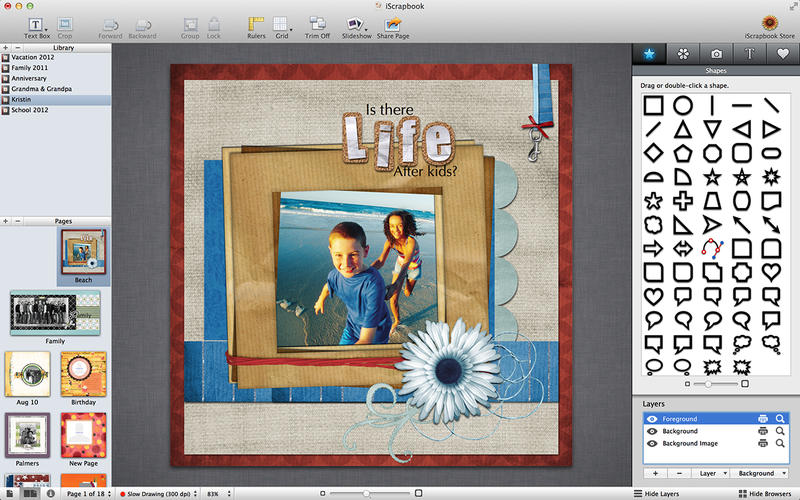Open the Slideshow tool

tap(357, 24)
